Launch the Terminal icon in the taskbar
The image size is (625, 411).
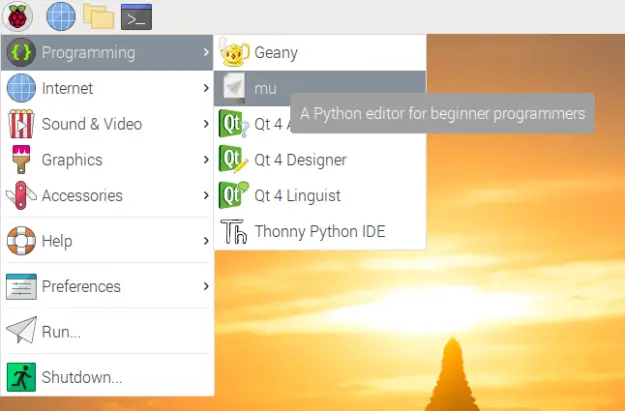pos(136,17)
